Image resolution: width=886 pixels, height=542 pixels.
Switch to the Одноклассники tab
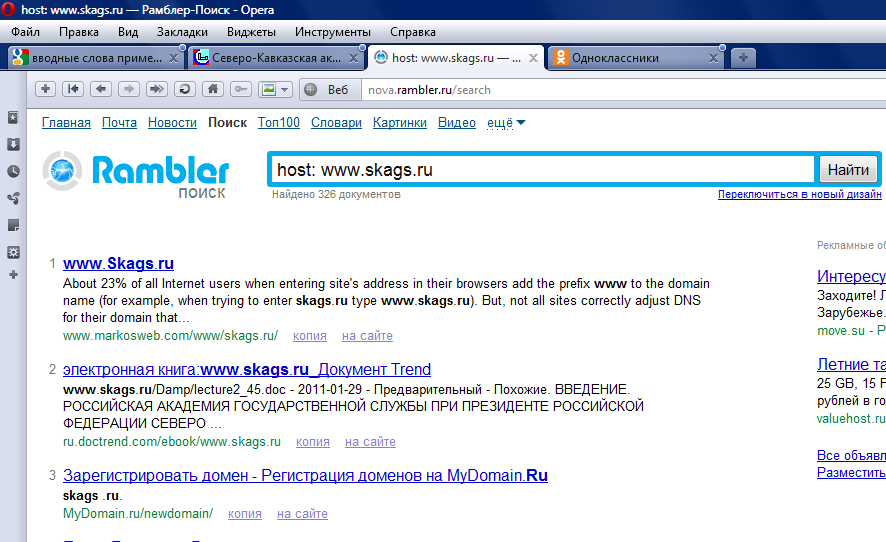pos(636,58)
